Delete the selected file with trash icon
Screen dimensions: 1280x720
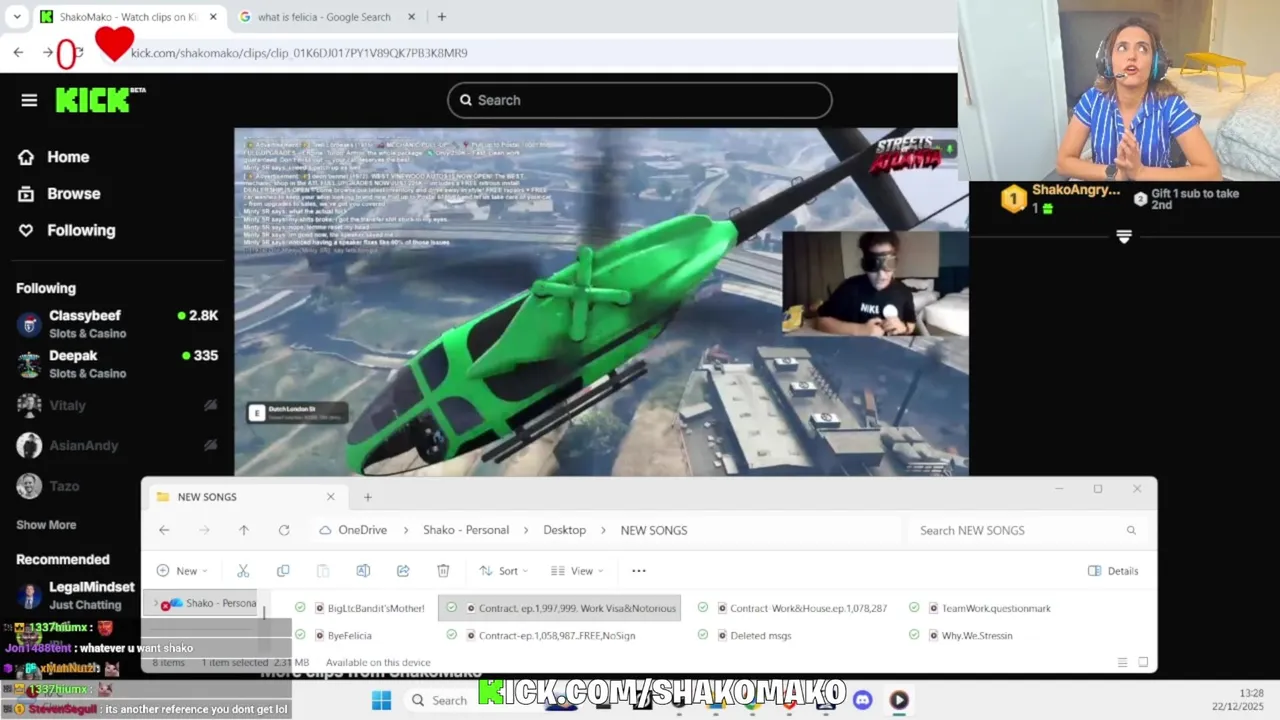(x=443, y=571)
